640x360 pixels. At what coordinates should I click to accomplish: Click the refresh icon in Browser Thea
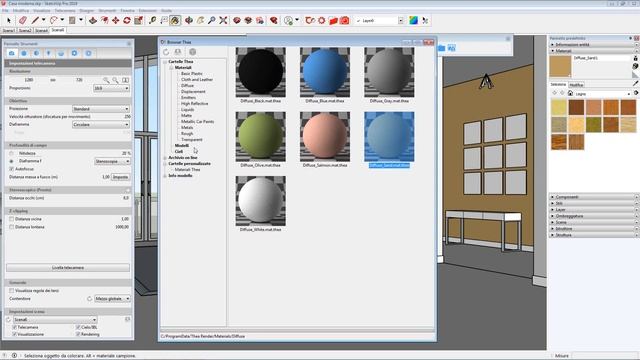166,52
